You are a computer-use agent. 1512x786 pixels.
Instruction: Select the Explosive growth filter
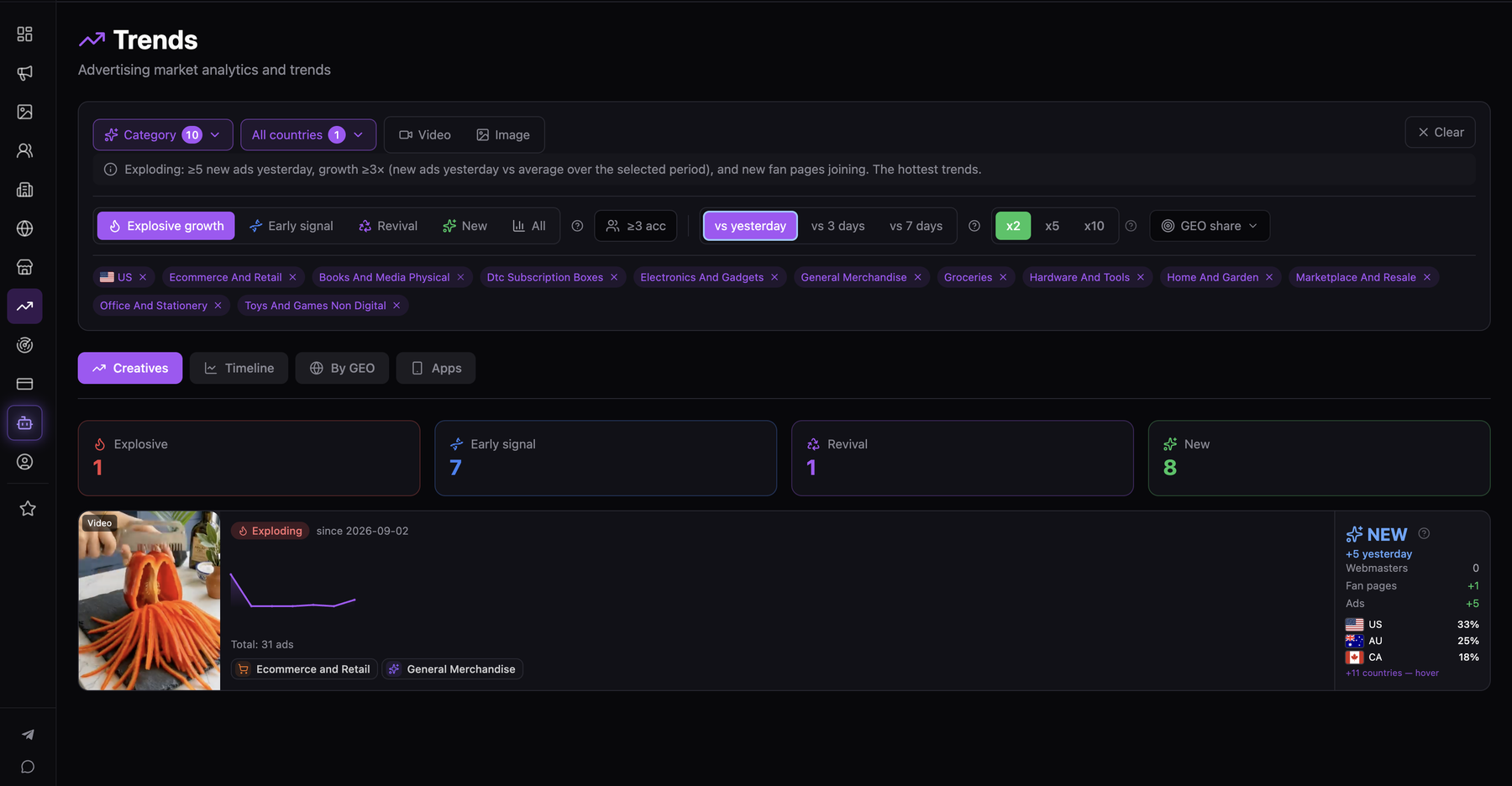[x=165, y=226]
